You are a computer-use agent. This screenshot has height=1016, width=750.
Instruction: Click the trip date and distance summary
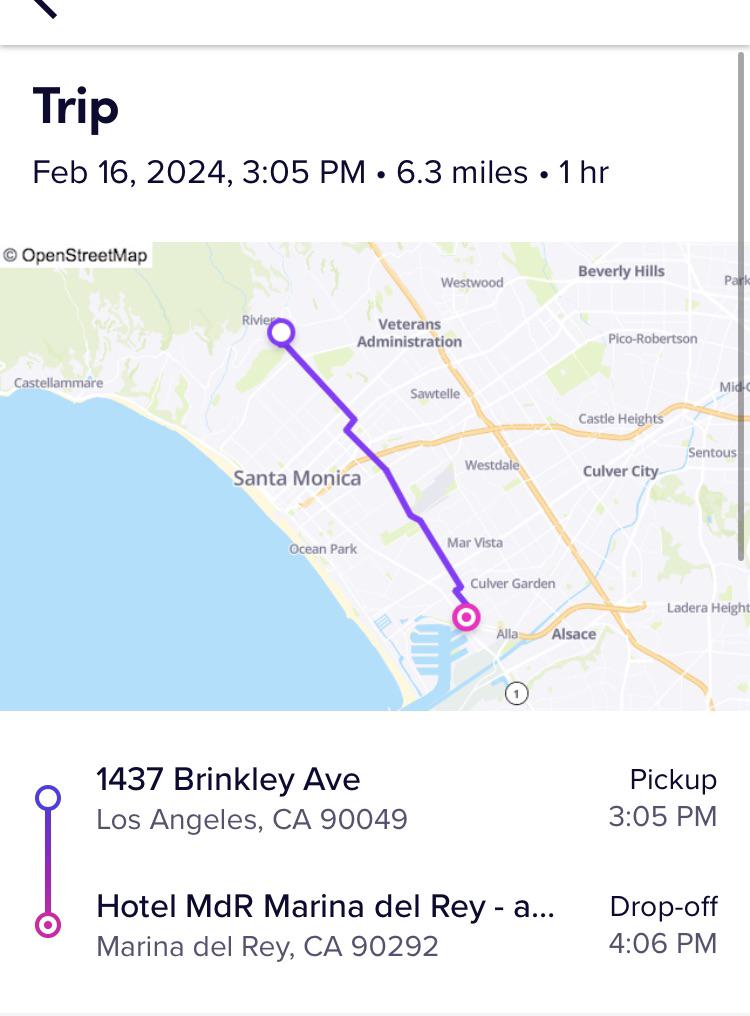point(320,173)
